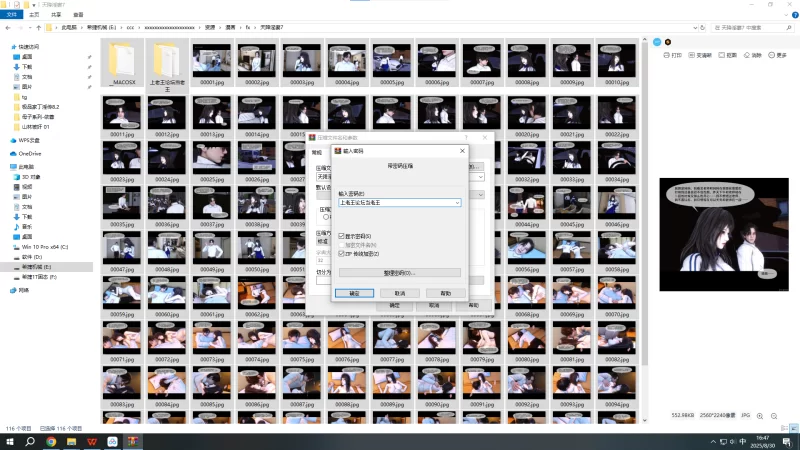The width and height of the screenshot is (800, 450).
Task: Click the blue round icon atop preview pane
Action: tap(657, 42)
